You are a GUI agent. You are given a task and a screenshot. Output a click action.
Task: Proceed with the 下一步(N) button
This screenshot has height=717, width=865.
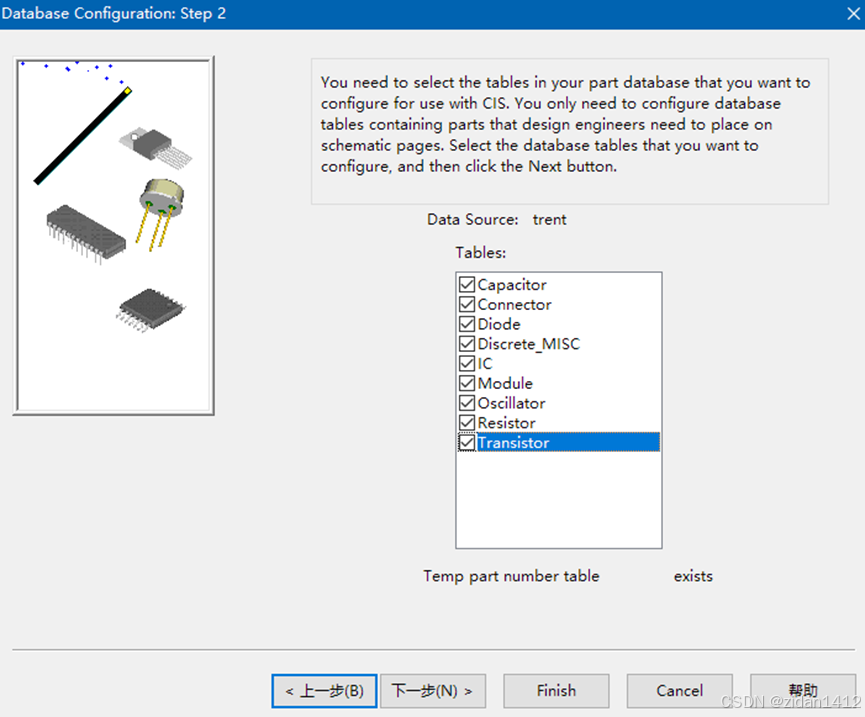(432, 691)
